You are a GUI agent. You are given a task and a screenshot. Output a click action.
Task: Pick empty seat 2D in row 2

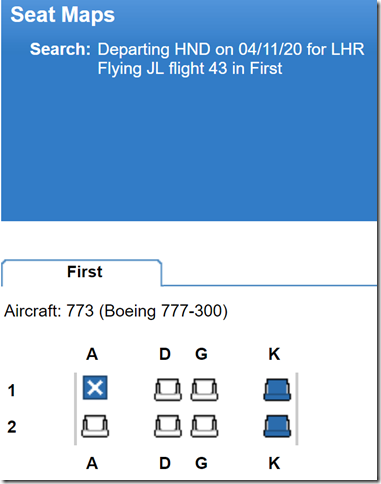(168, 426)
